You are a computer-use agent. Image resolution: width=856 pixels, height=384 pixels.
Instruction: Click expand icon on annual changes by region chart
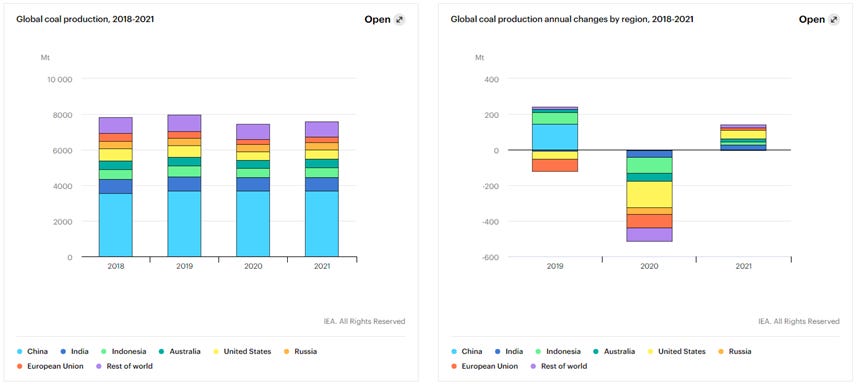(x=834, y=20)
